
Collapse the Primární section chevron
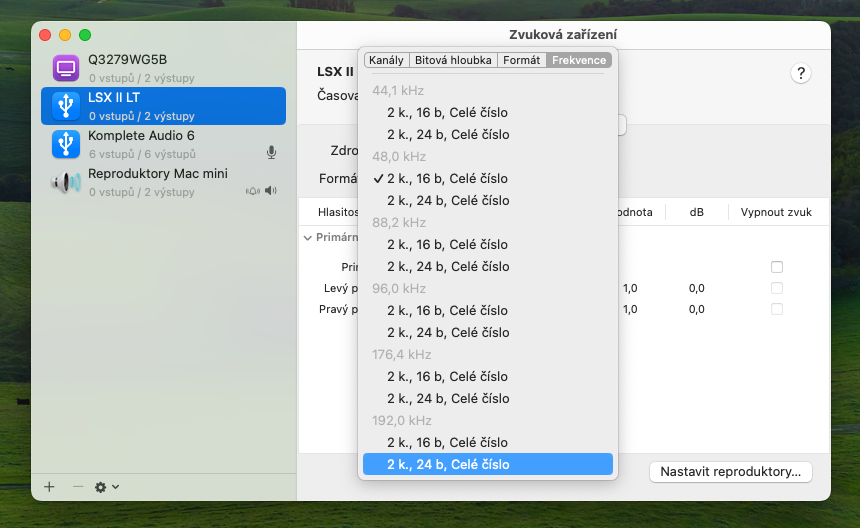(308, 237)
